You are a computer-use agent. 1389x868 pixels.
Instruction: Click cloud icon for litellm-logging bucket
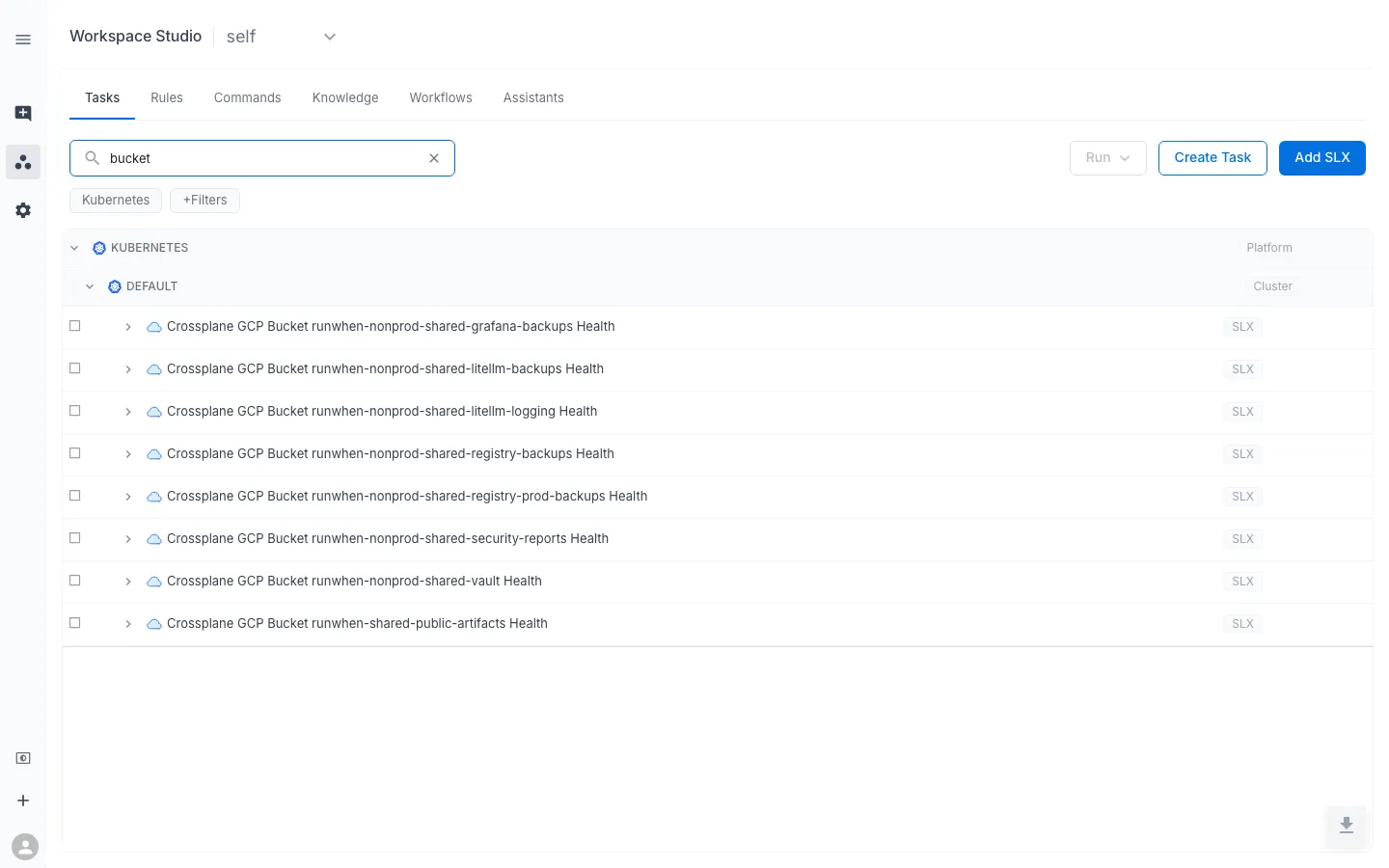154,412
